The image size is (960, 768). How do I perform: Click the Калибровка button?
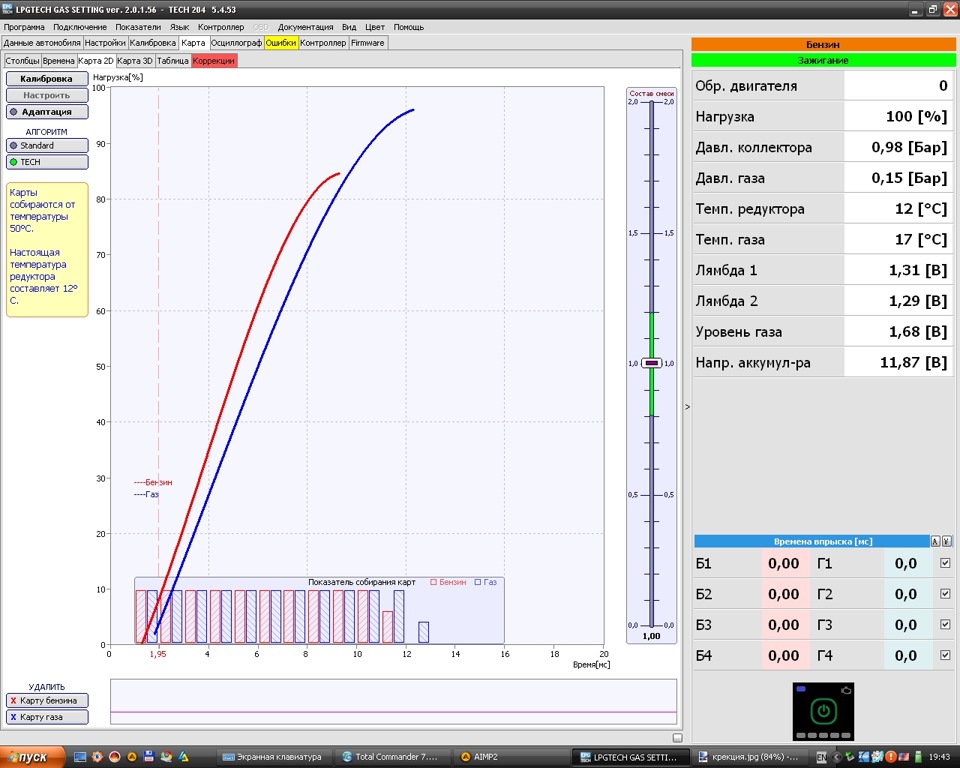click(x=47, y=78)
